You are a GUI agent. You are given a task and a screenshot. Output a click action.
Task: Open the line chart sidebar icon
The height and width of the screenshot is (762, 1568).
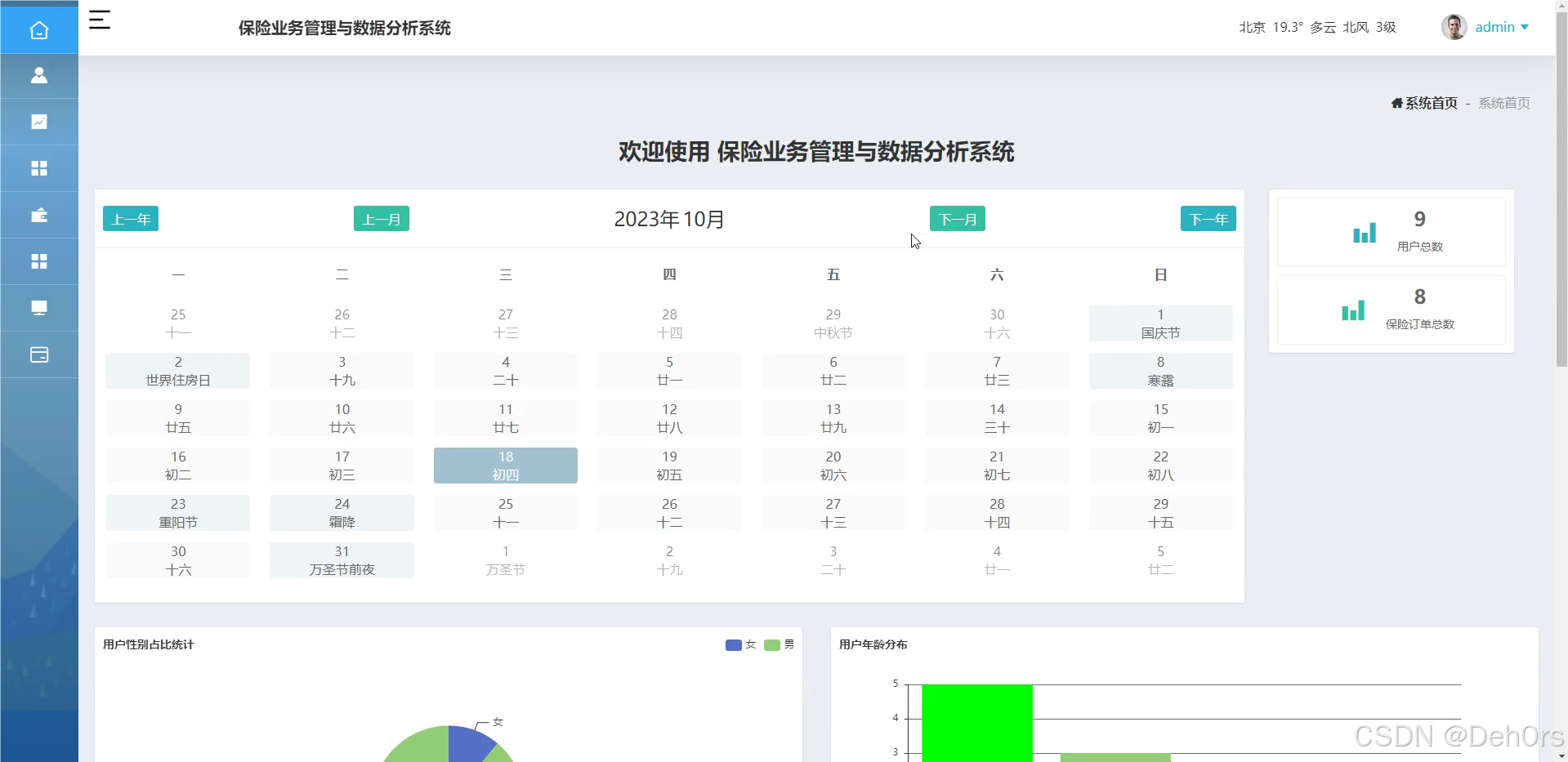point(39,122)
